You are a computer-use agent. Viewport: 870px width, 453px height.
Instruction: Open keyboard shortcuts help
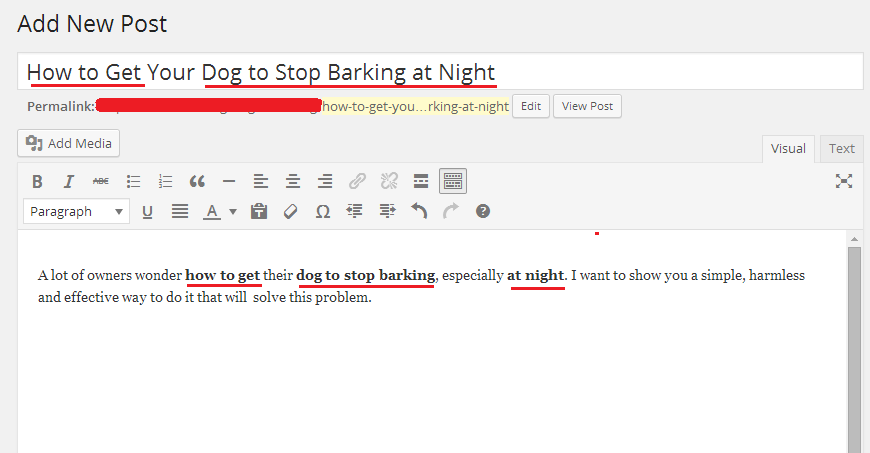(483, 212)
